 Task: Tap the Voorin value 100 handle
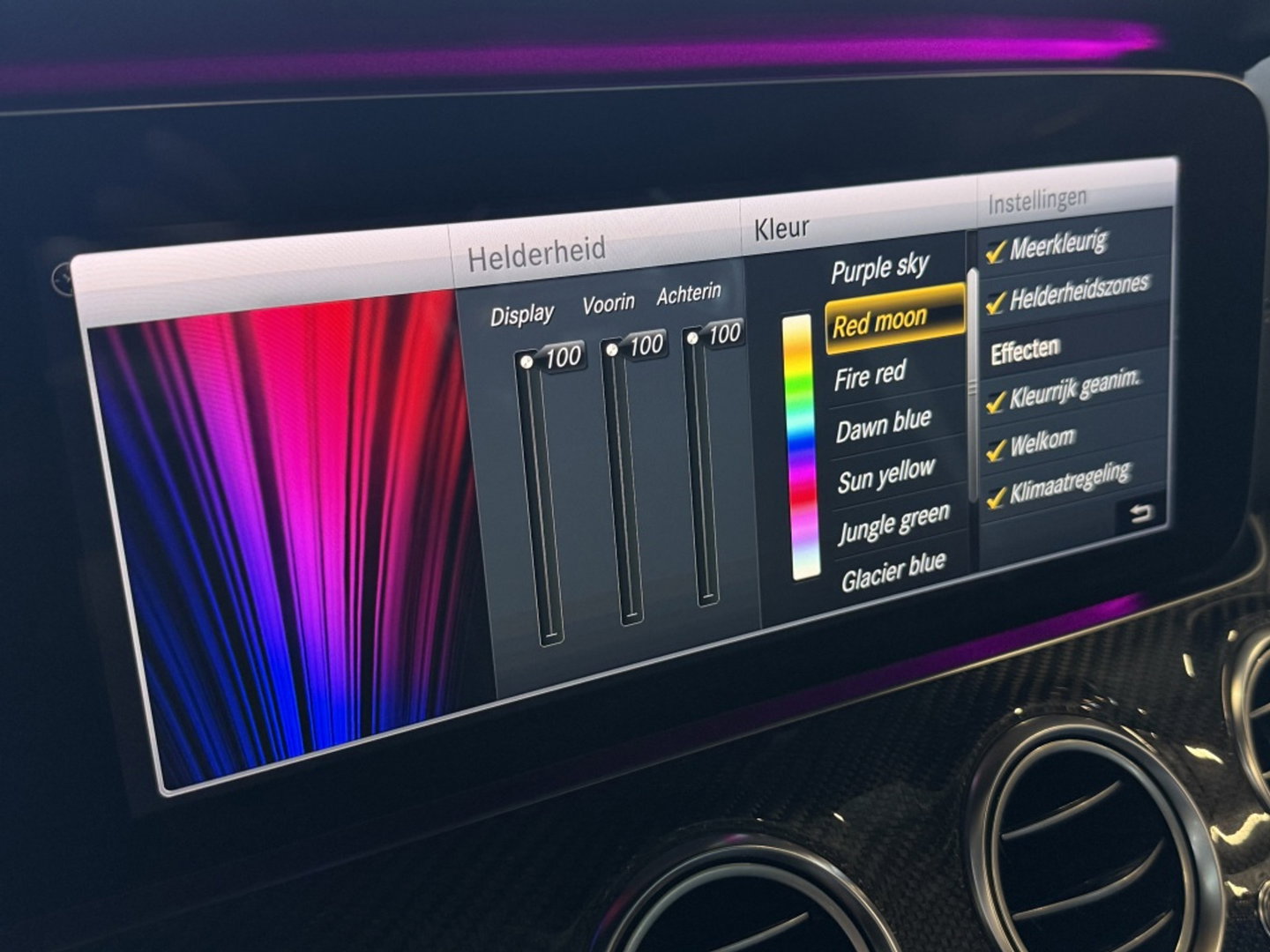[x=636, y=346]
